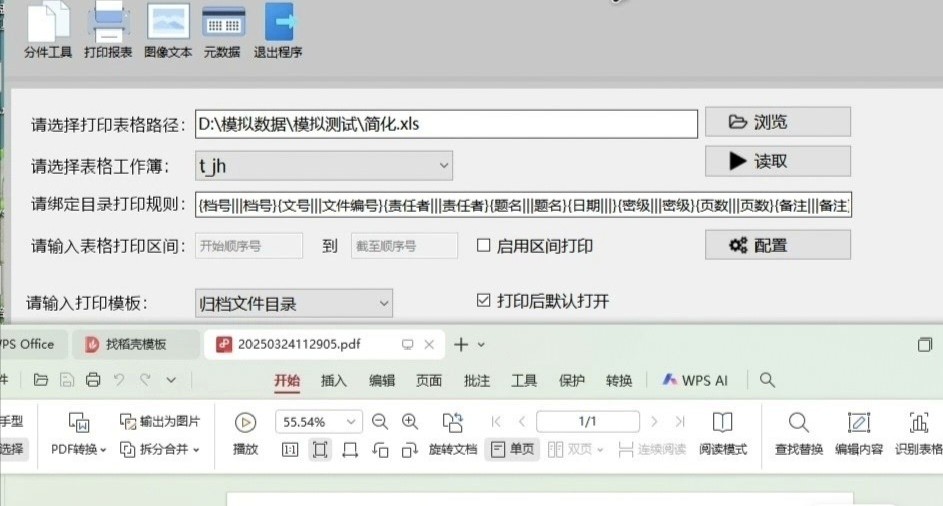Open the 批注 ribbon tab

pyautogui.click(x=477, y=380)
